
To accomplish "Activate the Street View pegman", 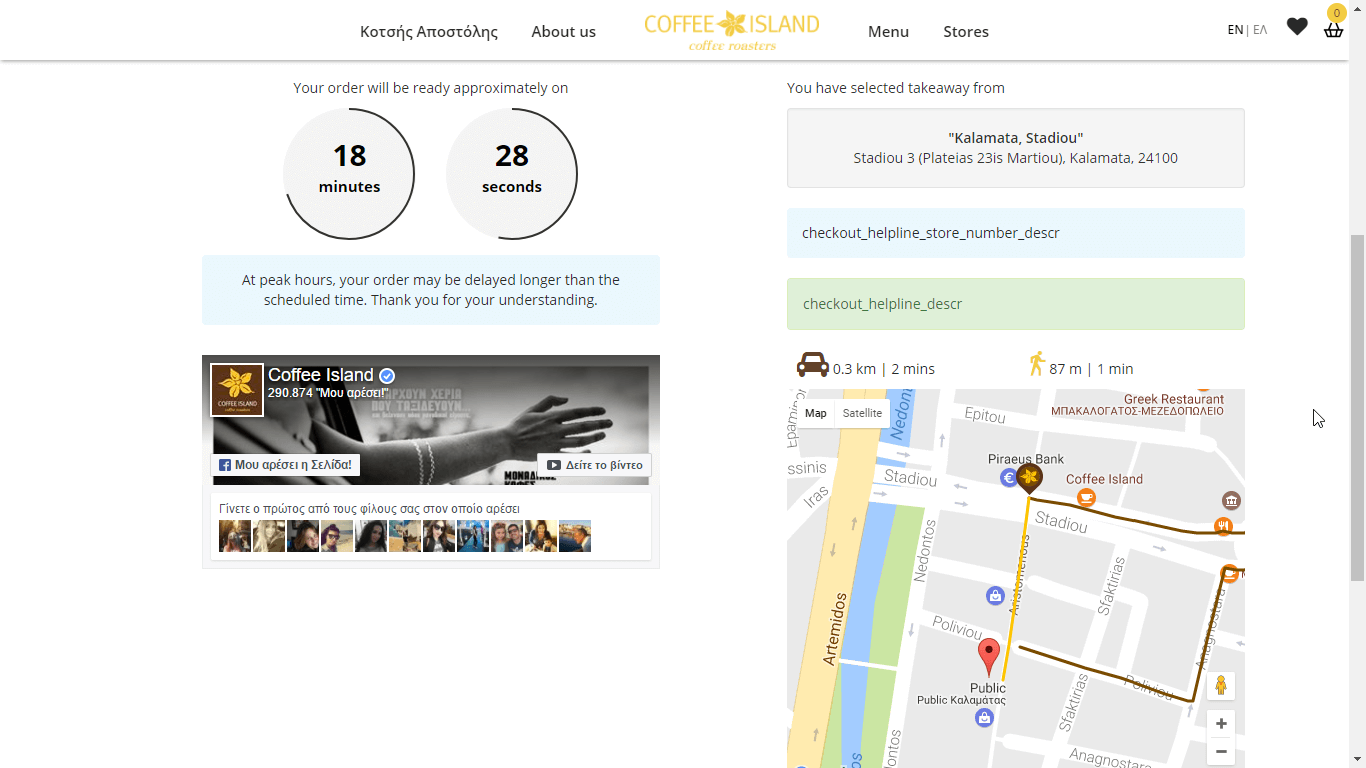I will tap(1221, 686).
